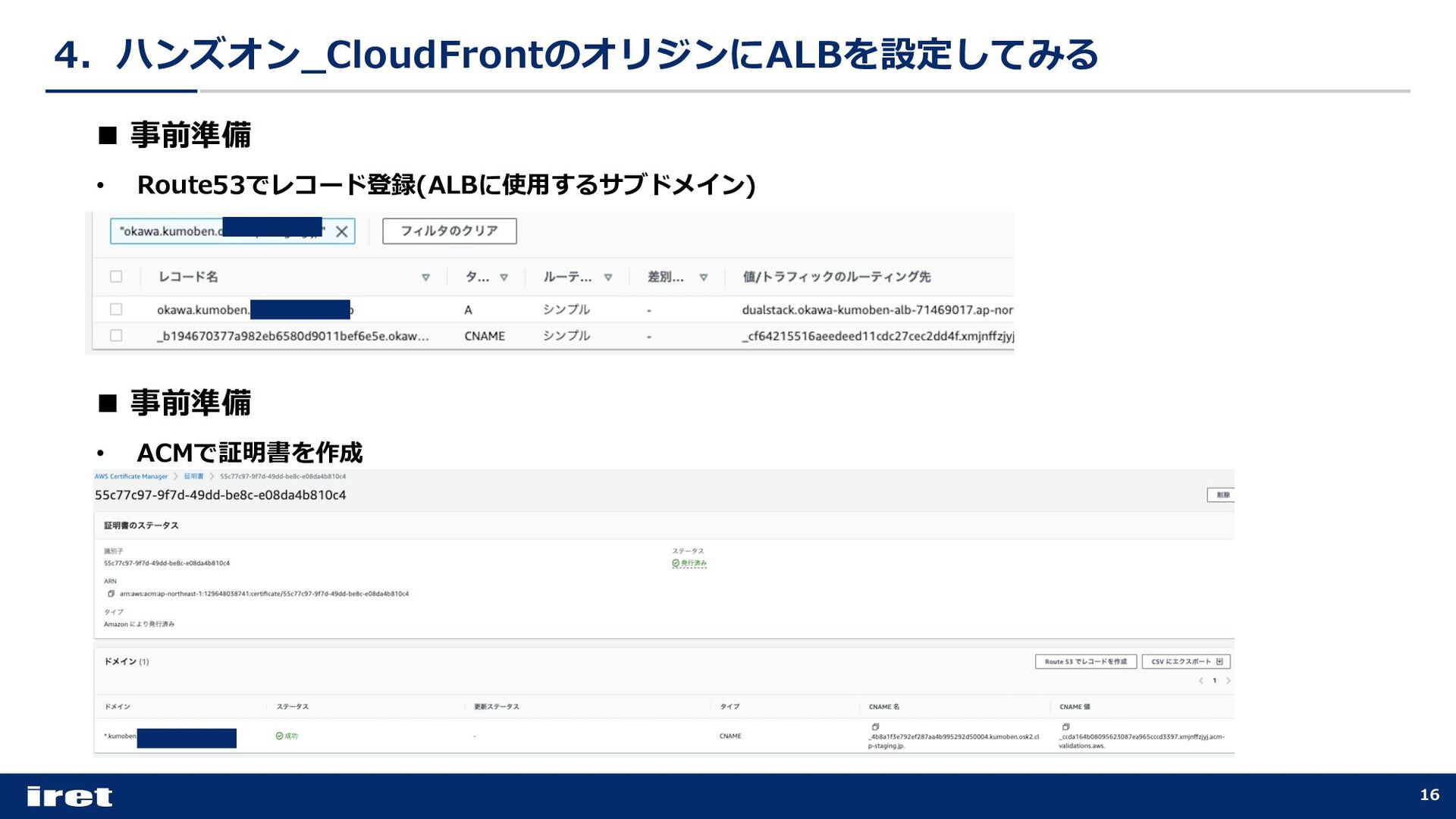Sort by the 差別... column arrow

pos(704,278)
